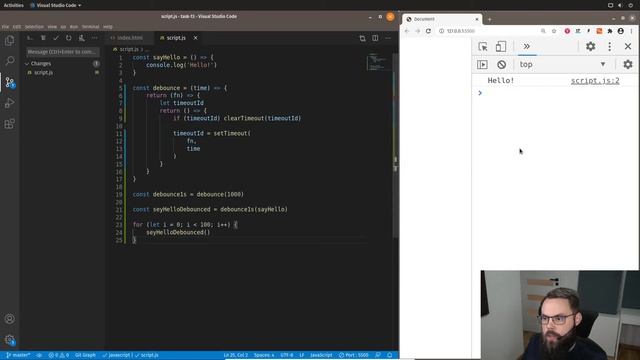Open the Run menu in VS Code
This screenshot has width=640, height=360.
(74, 27)
